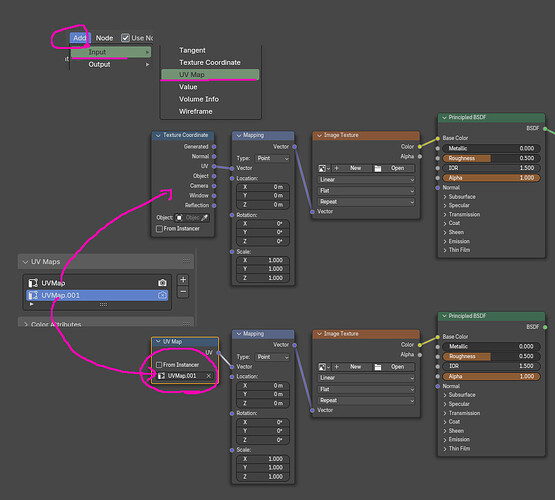The image size is (555, 500).
Task: Click the image browse icon in lower Image Texture
Action: pos(324,367)
